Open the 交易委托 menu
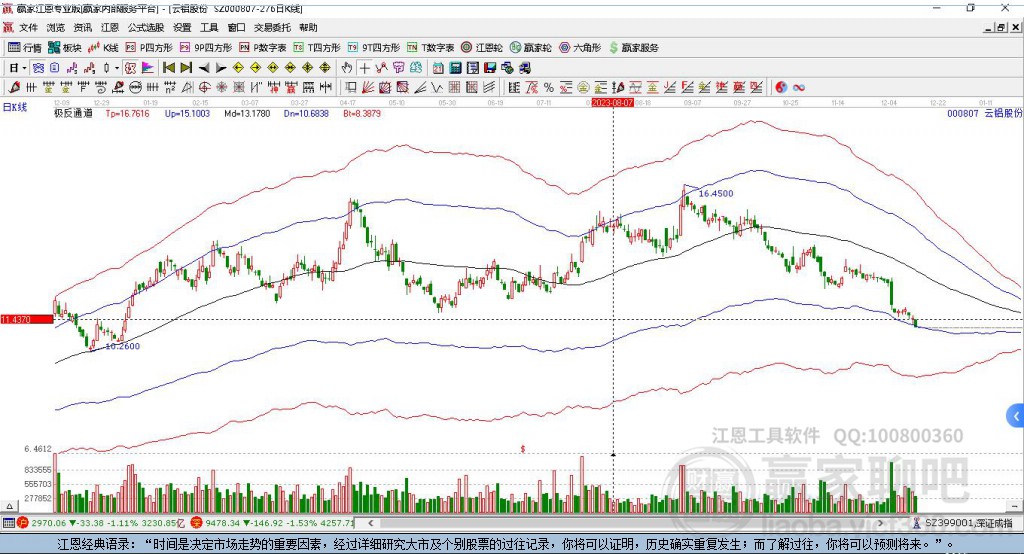1024x554 pixels. (x=272, y=27)
